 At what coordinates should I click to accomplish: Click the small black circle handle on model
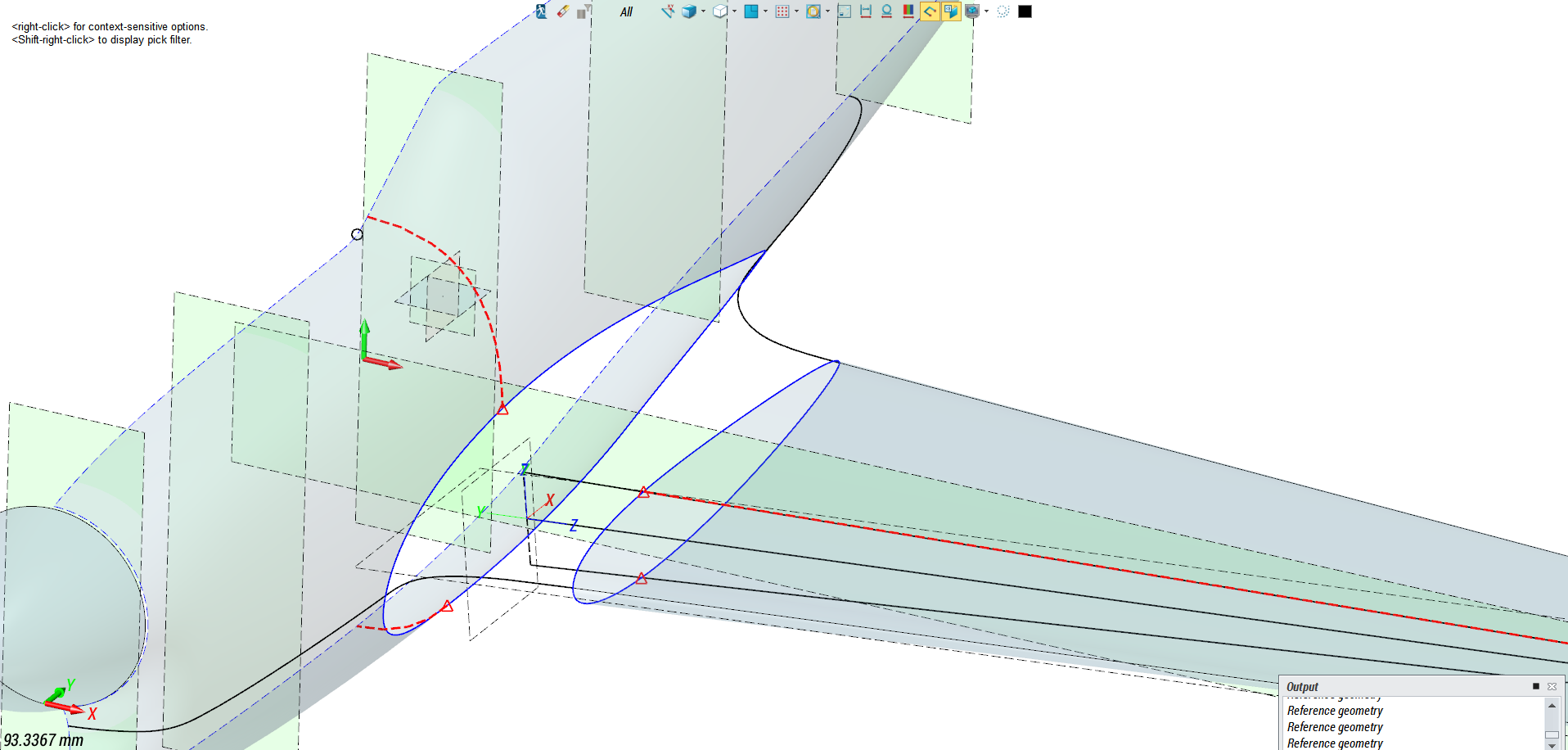tap(357, 234)
